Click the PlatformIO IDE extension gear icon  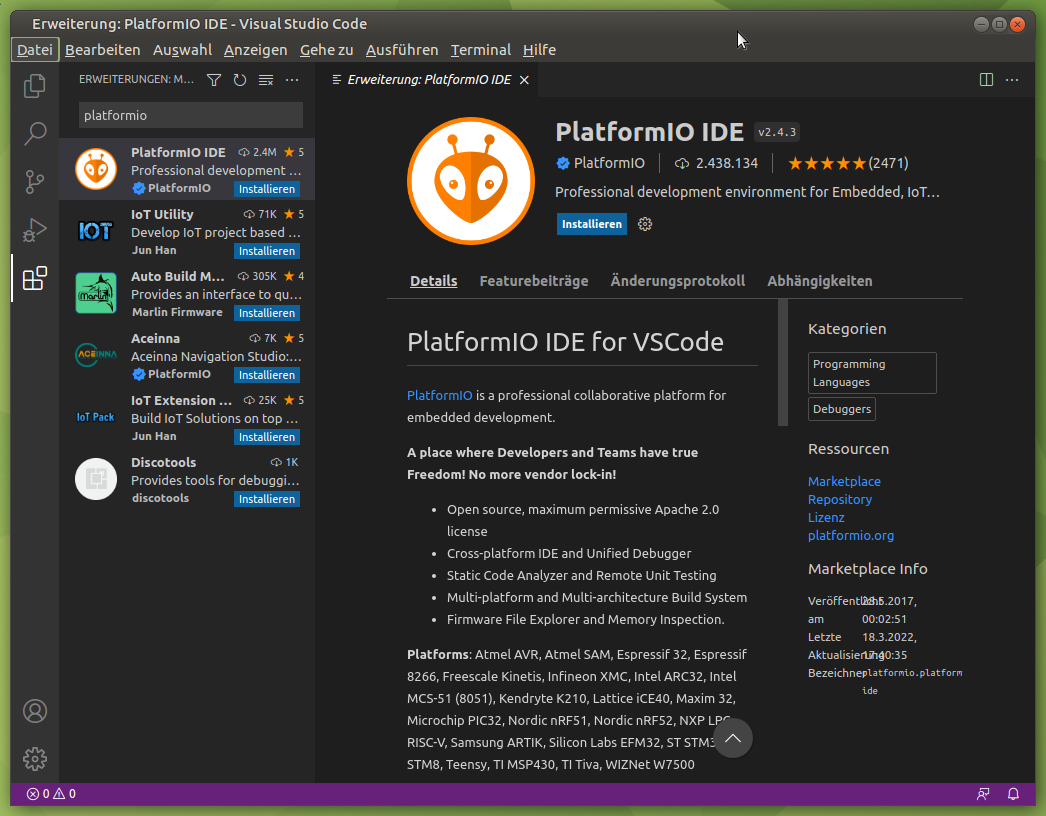(x=644, y=224)
